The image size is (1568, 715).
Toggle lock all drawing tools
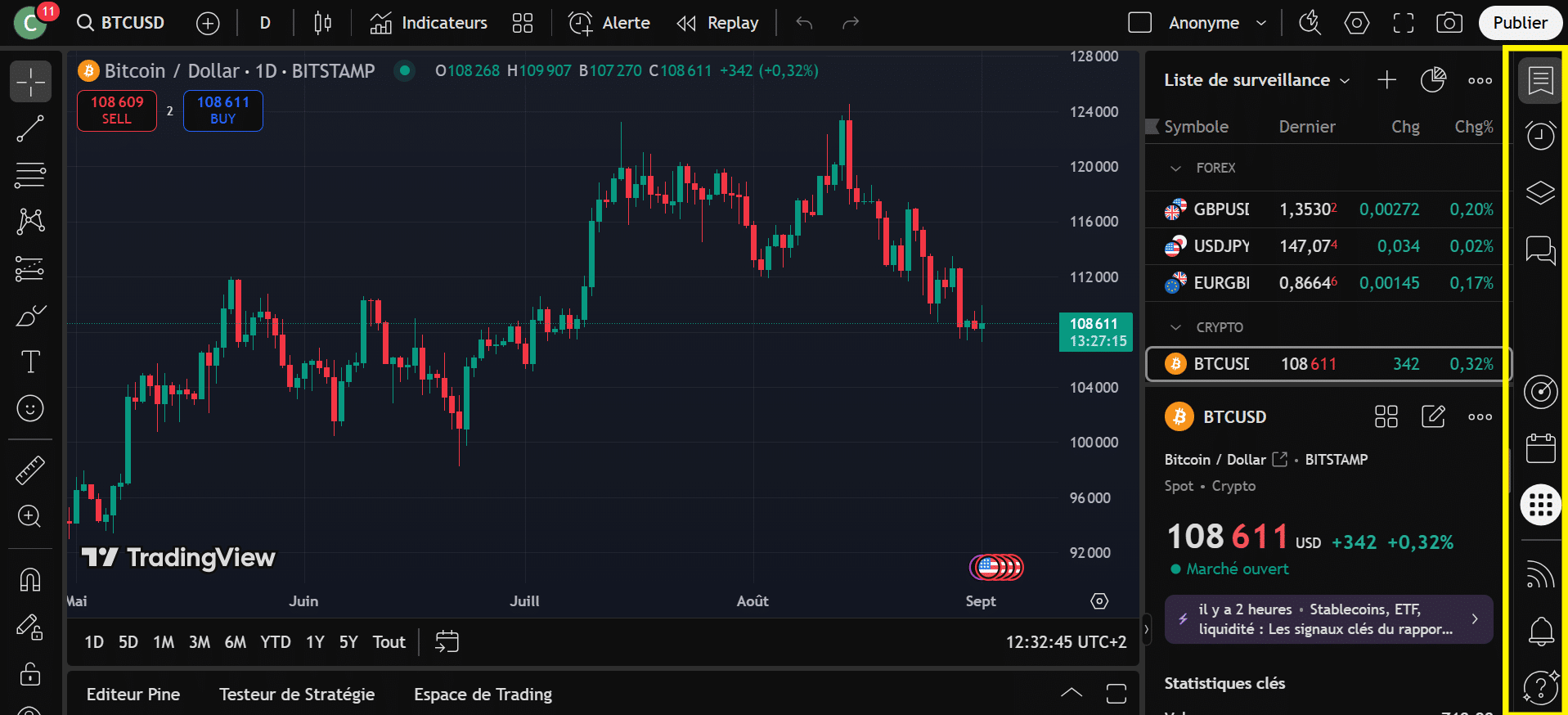(30, 674)
